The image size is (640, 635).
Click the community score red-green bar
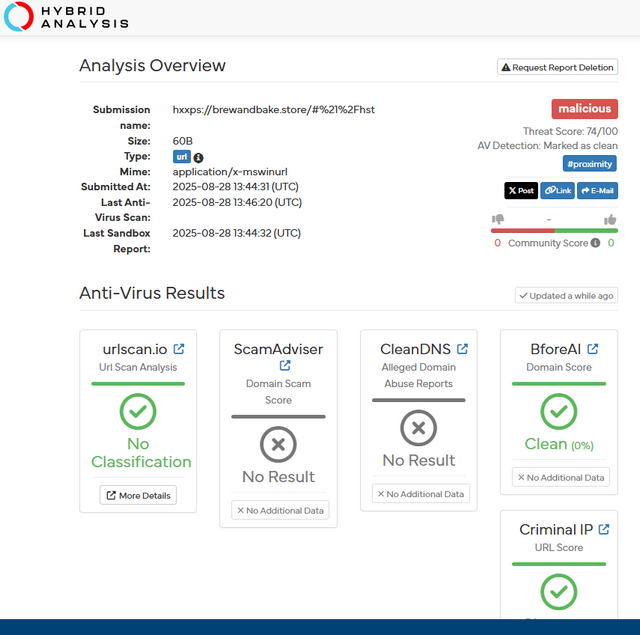[x=554, y=231]
